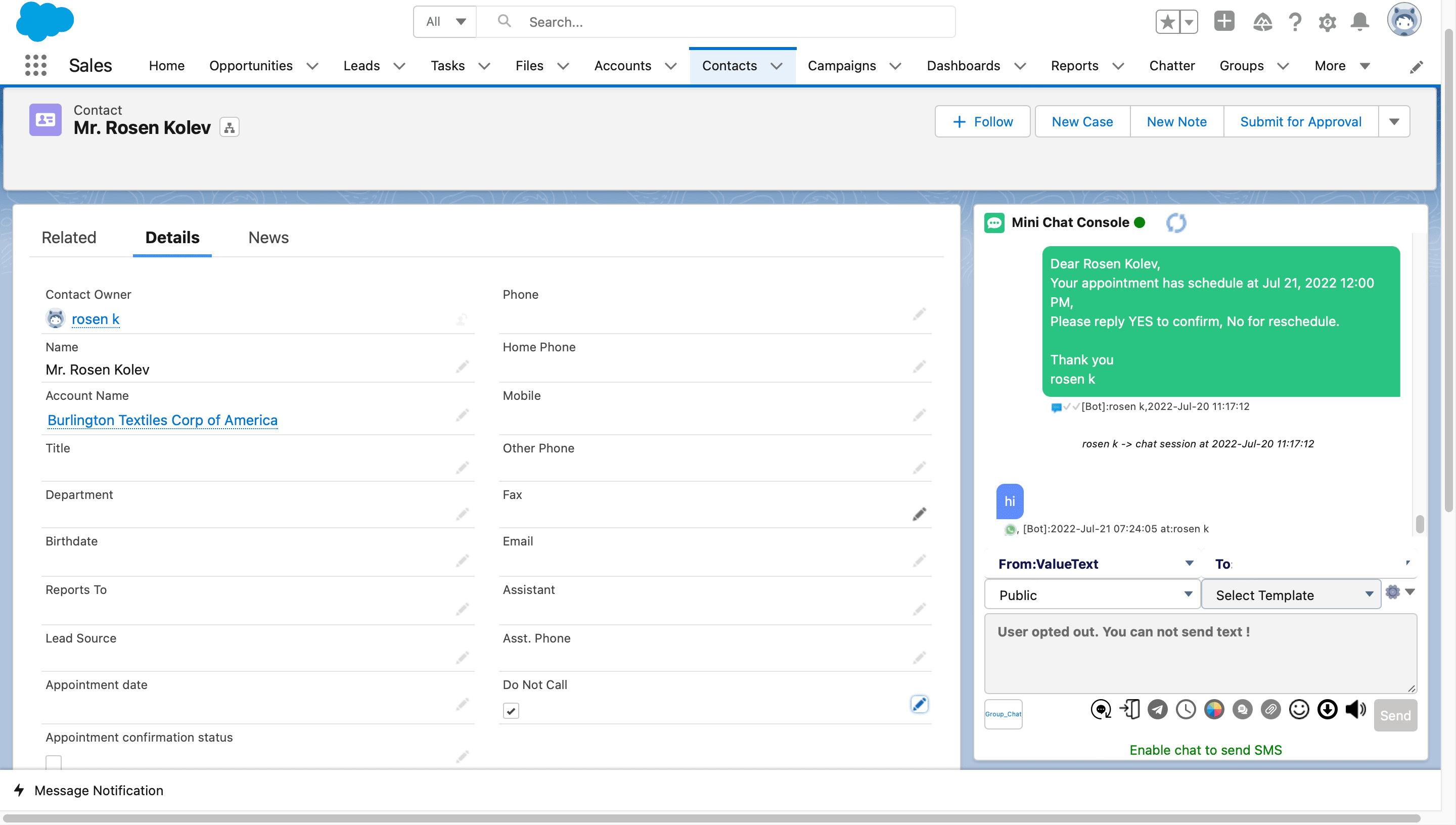Open the News tab
The image size is (1456, 825).
coord(268,237)
